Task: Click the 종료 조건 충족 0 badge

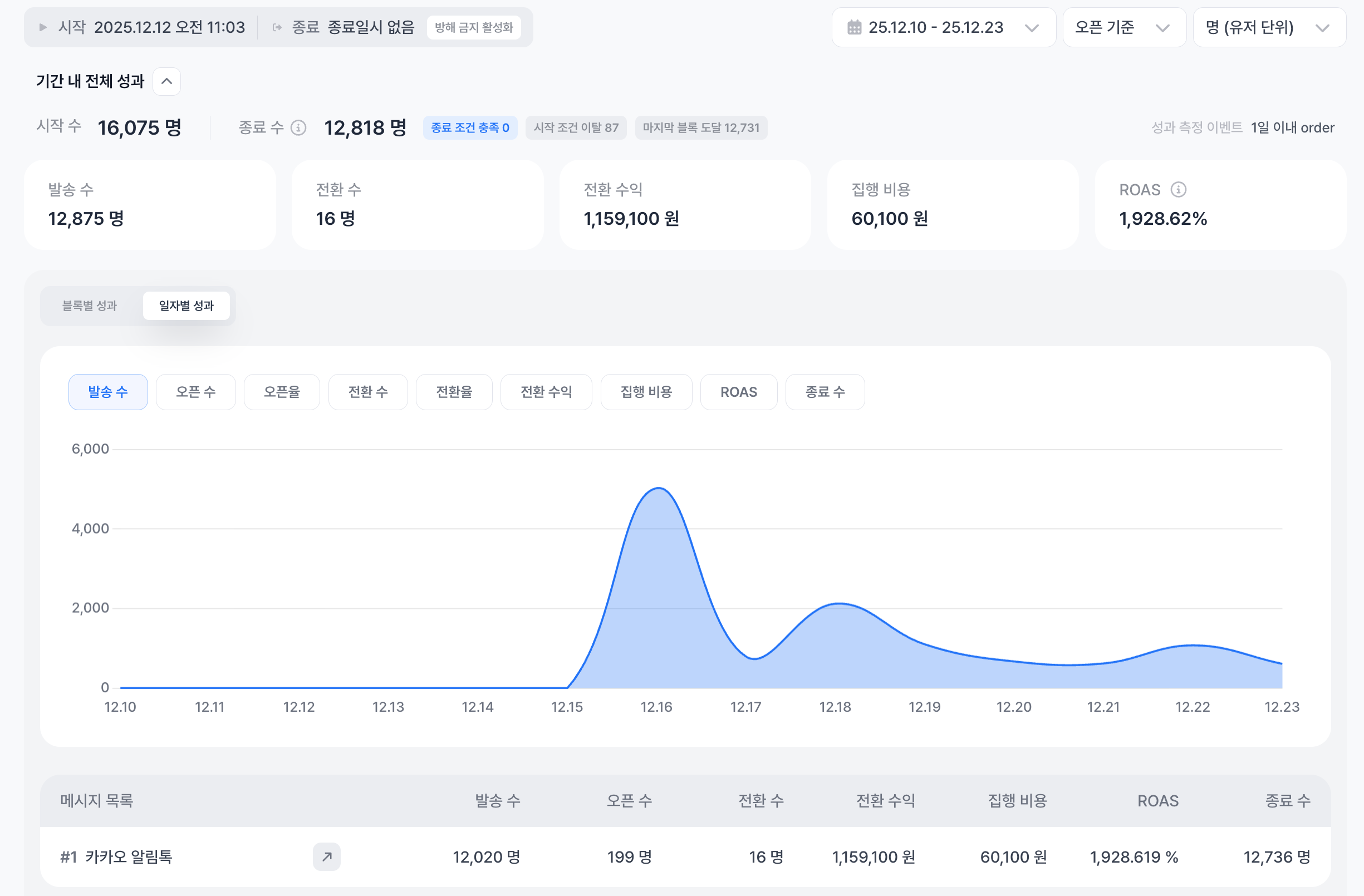Action: (x=470, y=127)
